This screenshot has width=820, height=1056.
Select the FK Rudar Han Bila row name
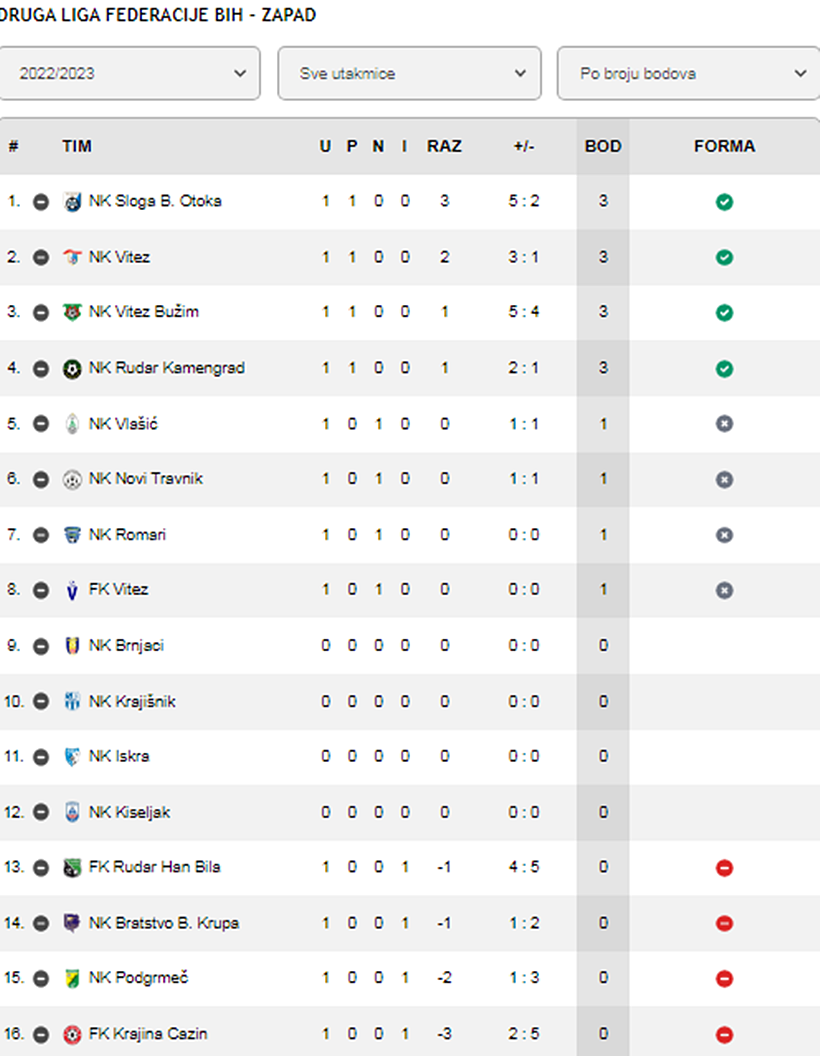point(154,867)
